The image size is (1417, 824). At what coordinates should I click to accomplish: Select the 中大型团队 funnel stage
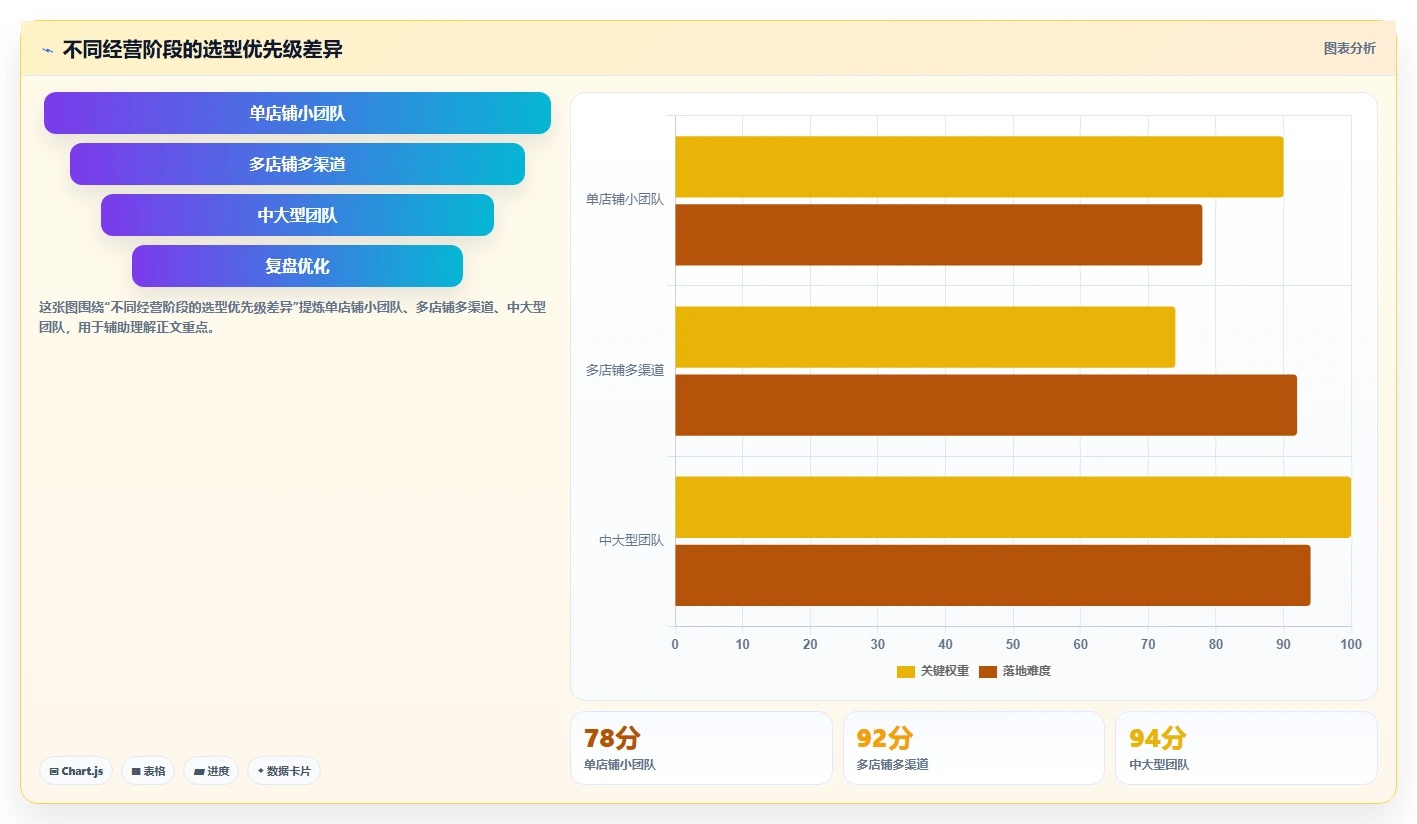297,215
